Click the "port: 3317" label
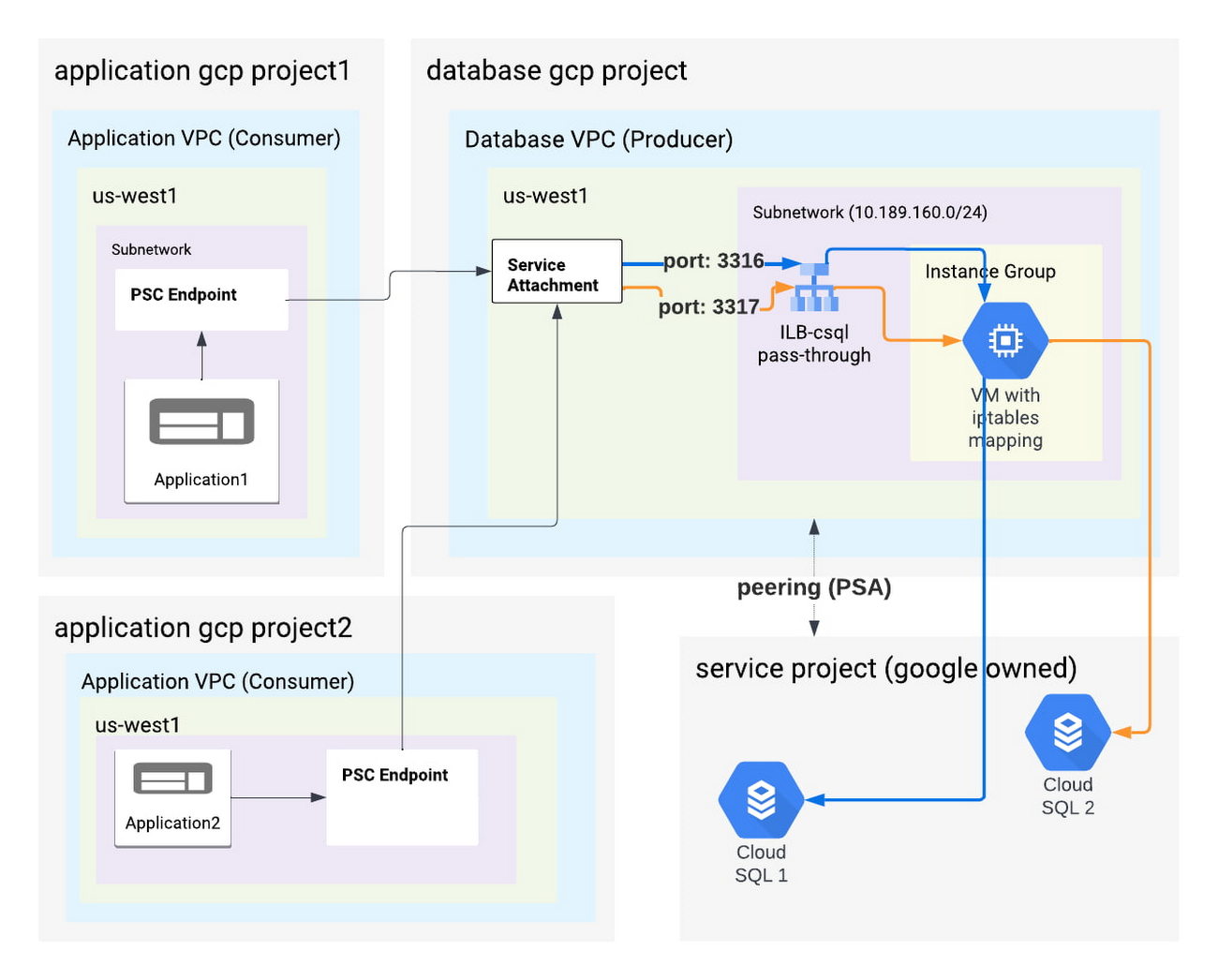The image size is (1218, 980). pos(708,306)
